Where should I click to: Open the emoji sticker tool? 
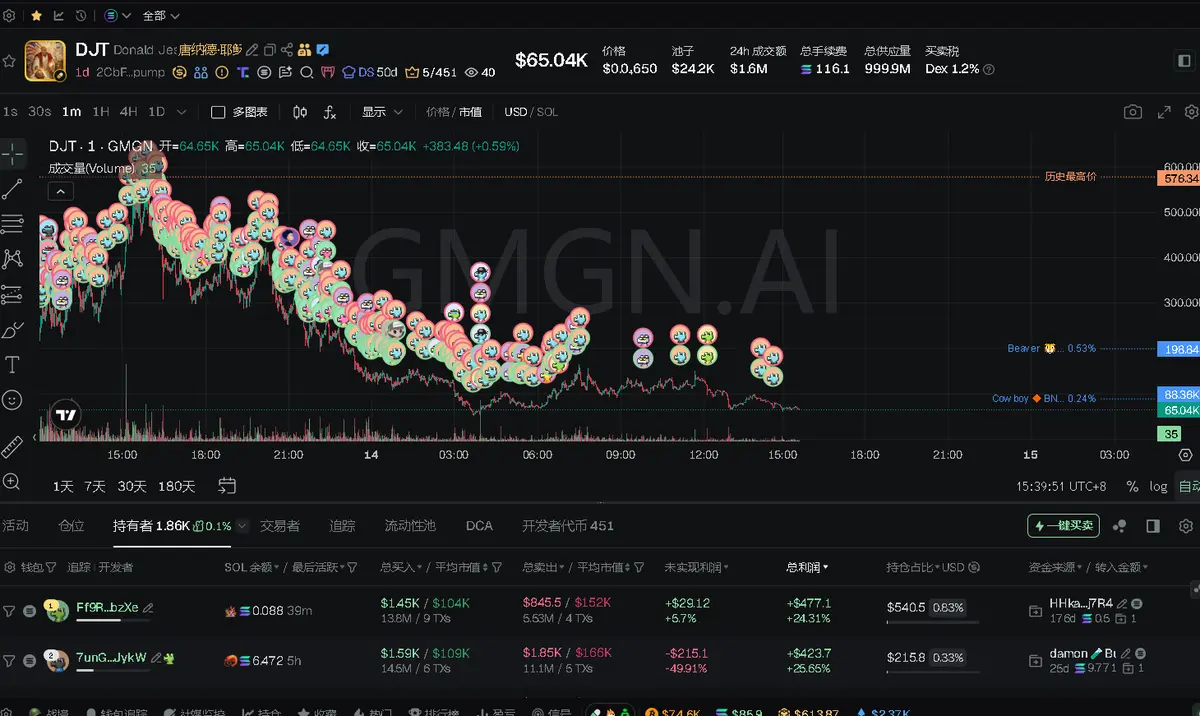pos(12,399)
